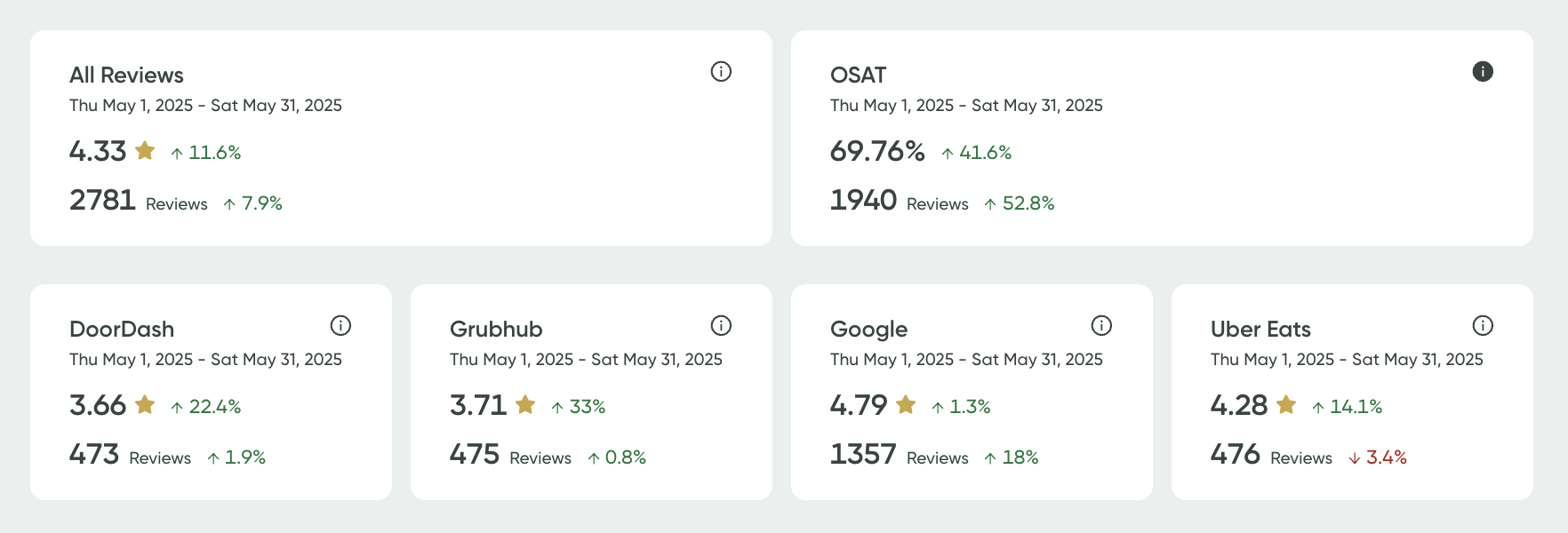Click the 69.76% OSAT score
Image resolution: width=1568 pixels, height=533 pixels.
click(x=877, y=152)
